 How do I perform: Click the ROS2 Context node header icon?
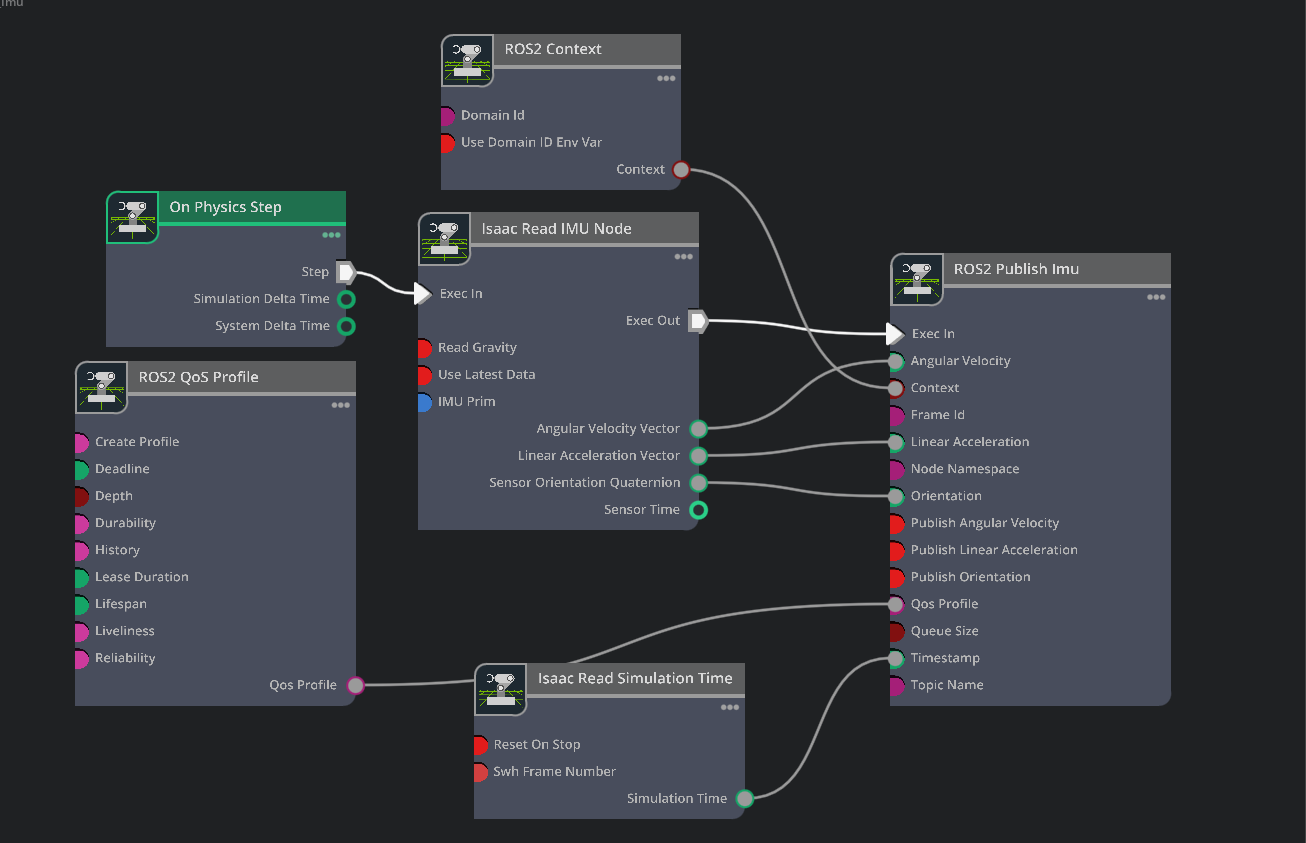(x=467, y=60)
